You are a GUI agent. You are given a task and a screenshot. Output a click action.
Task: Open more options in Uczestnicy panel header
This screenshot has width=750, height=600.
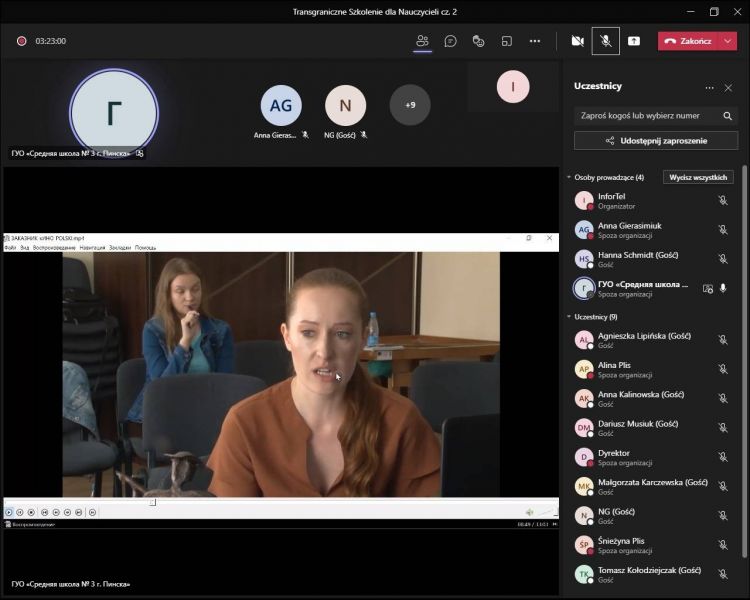pos(709,88)
